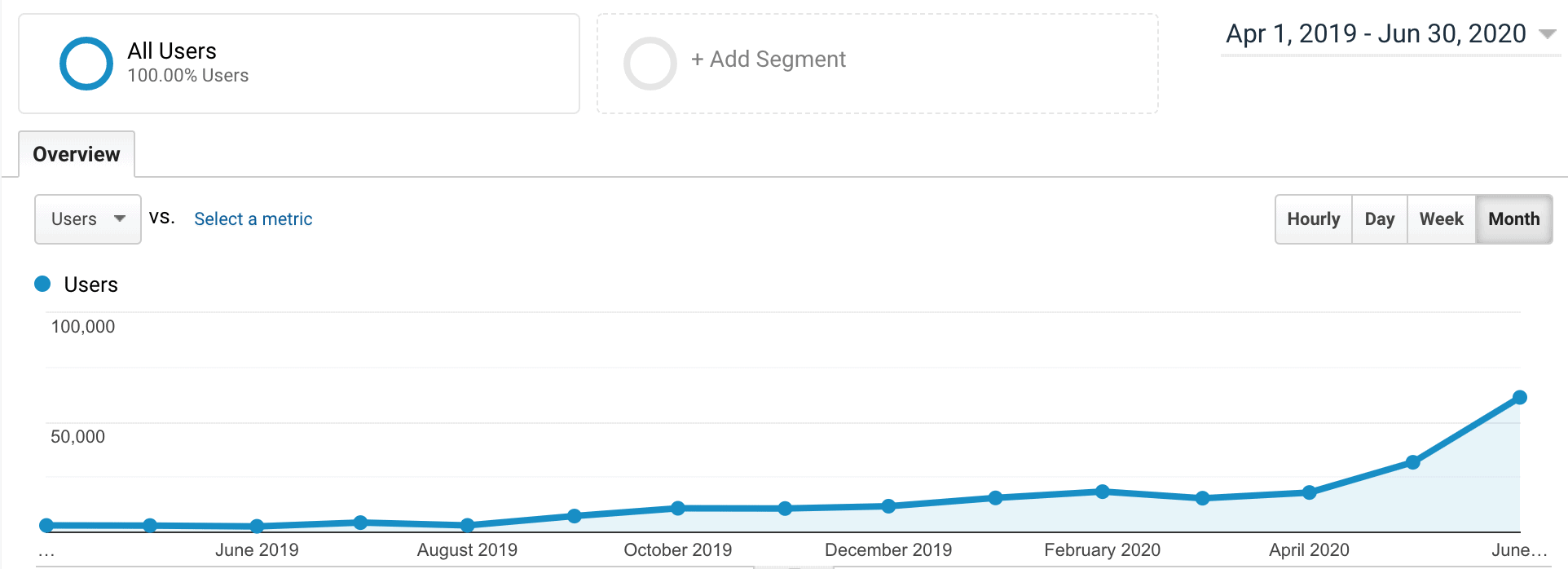
Task: Click the All Users segment box label
Action: click(172, 51)
